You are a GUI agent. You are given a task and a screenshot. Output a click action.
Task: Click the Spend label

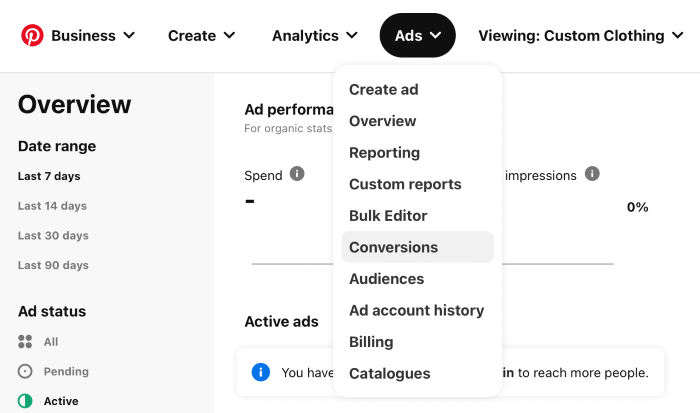[x=263, y=175]
